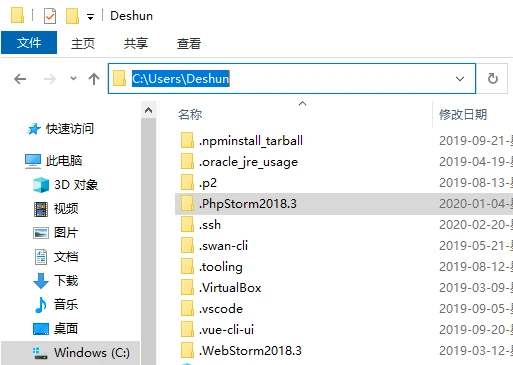Viewport: 513px width, 365px height.
Task: Select the .ssh folder name
Action: [210, 225]
